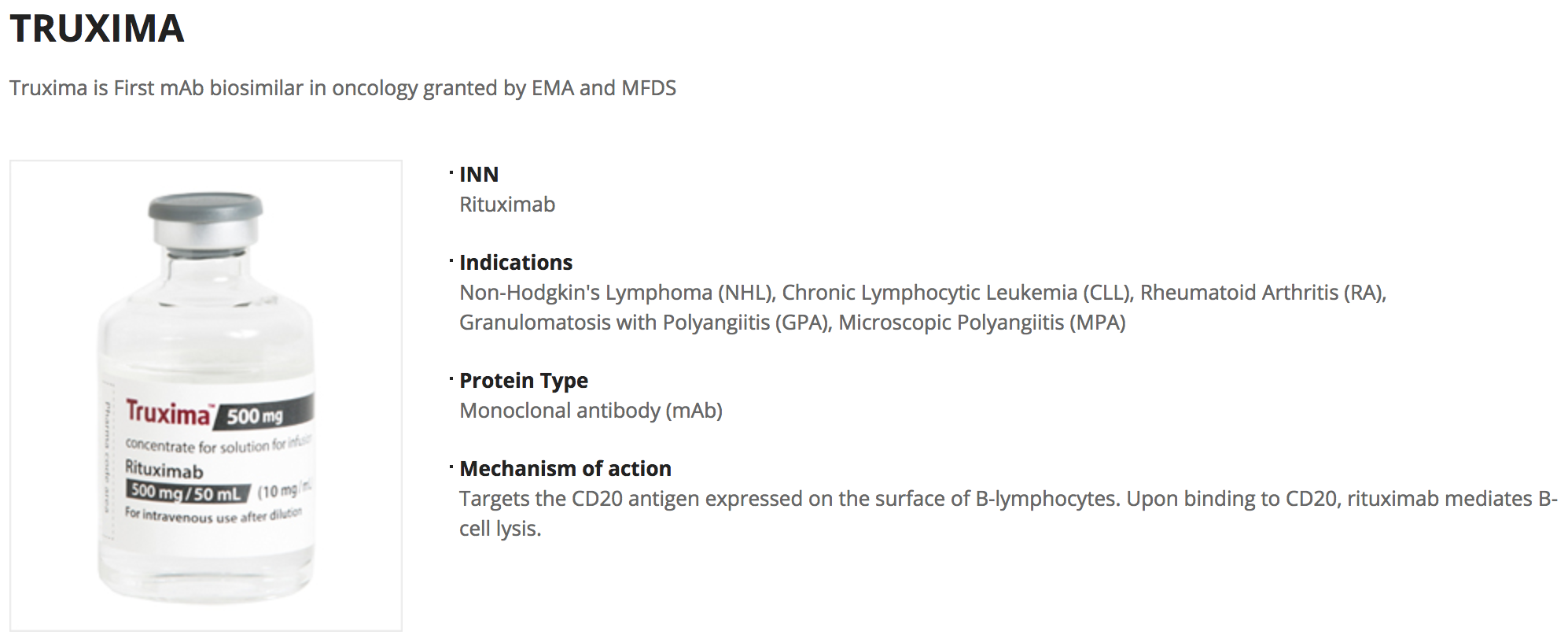This screenshot has height=642, width=1568.
Task: Click the Mechanism of action heading
Action: pos(565,468)
